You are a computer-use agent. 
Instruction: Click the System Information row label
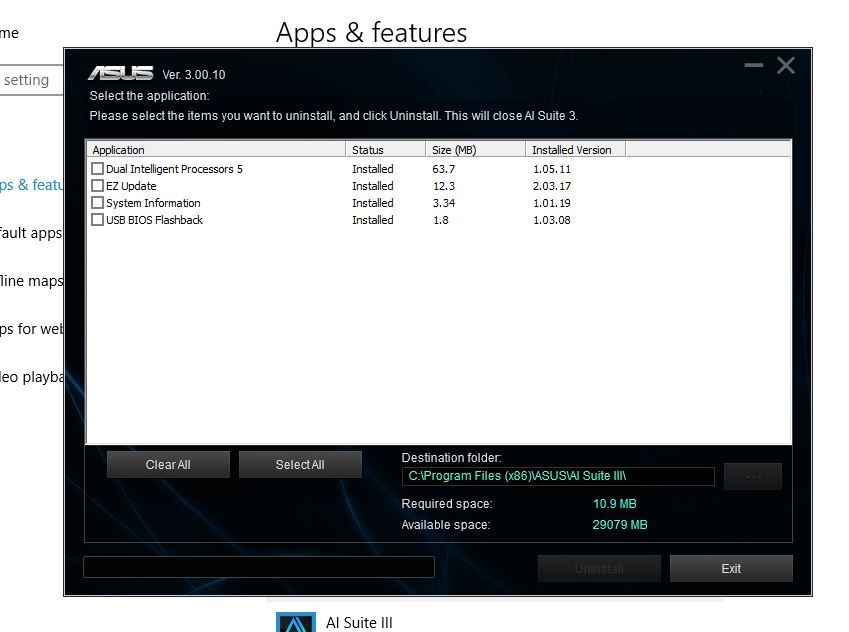[153, 203]
